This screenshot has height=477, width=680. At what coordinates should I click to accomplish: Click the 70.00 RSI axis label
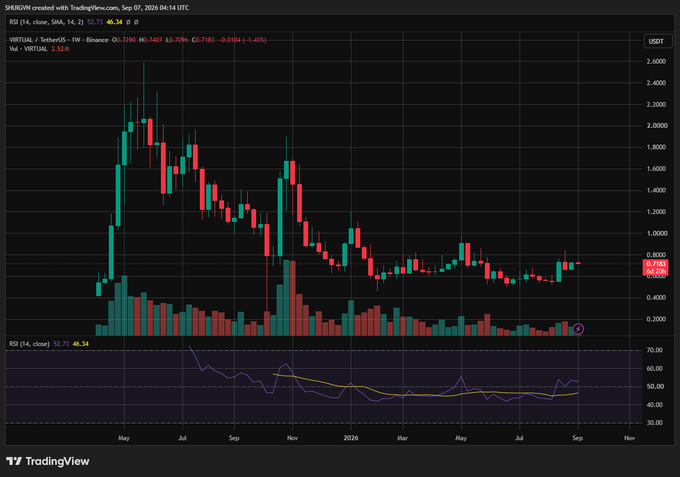[x=655, y=350]
